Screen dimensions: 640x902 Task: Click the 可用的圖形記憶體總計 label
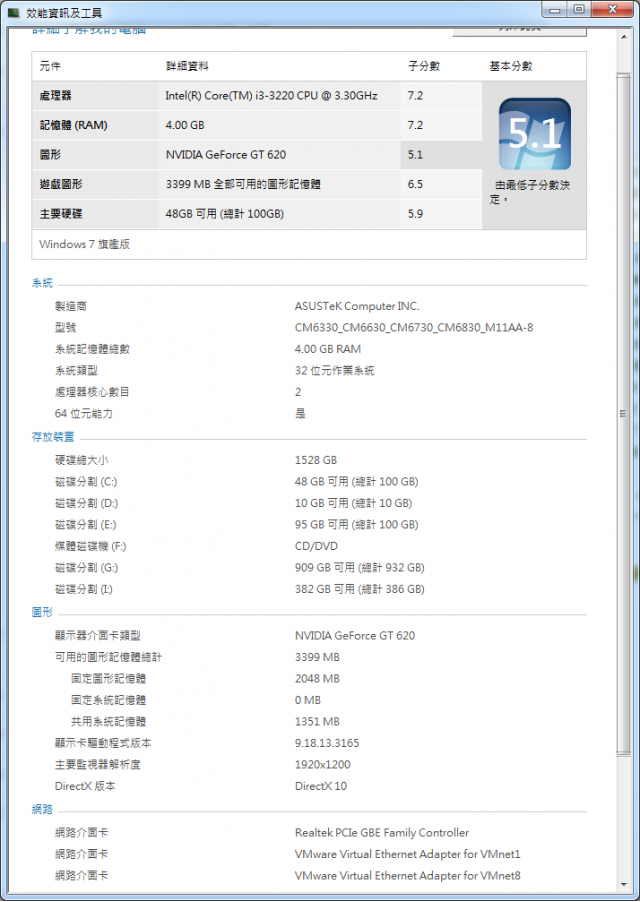pyautogui.click(x=109, y=657)
